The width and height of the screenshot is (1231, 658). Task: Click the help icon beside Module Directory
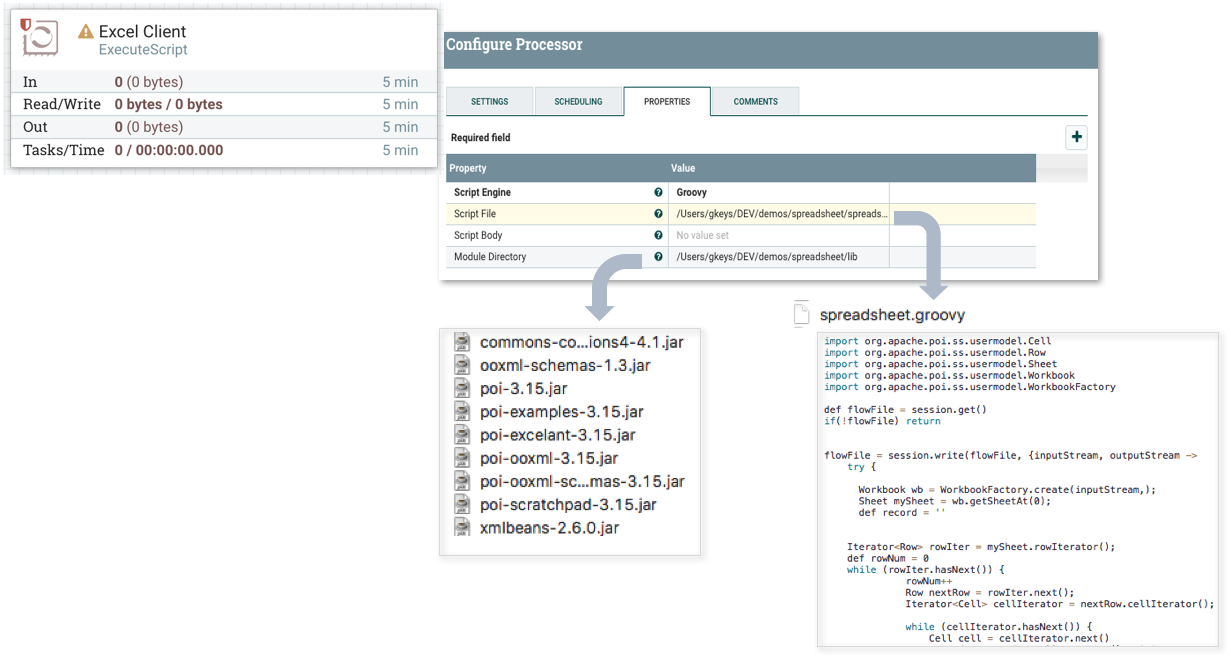tap(658, 257)
